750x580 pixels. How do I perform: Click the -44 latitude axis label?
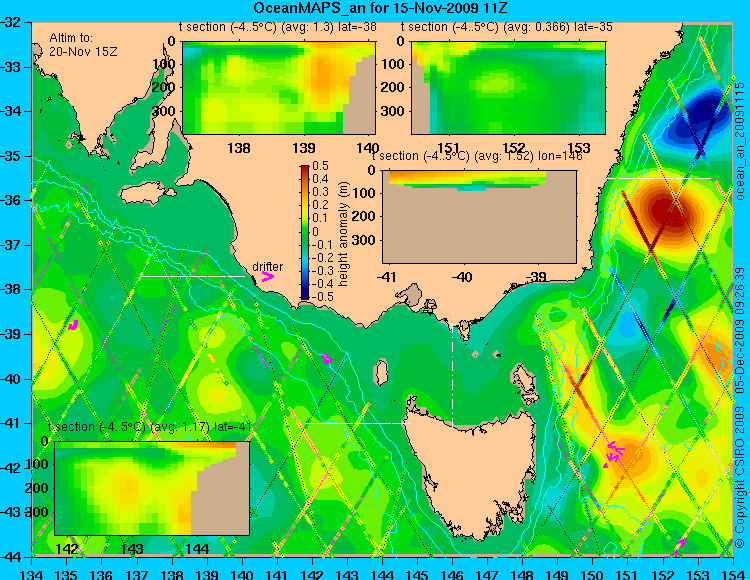[x=11, y=557]
